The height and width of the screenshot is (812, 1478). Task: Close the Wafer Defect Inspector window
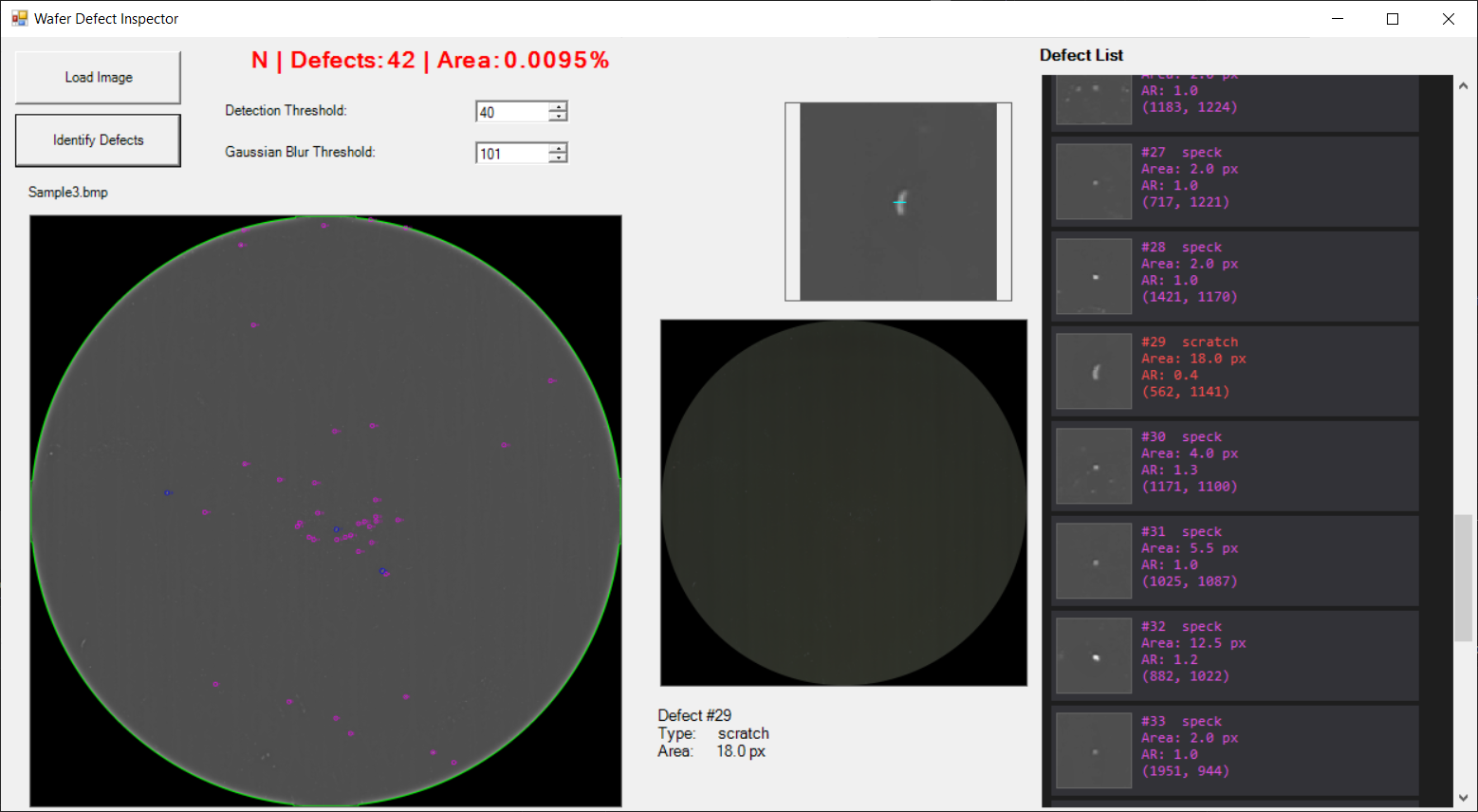(x=1449, y=19)
